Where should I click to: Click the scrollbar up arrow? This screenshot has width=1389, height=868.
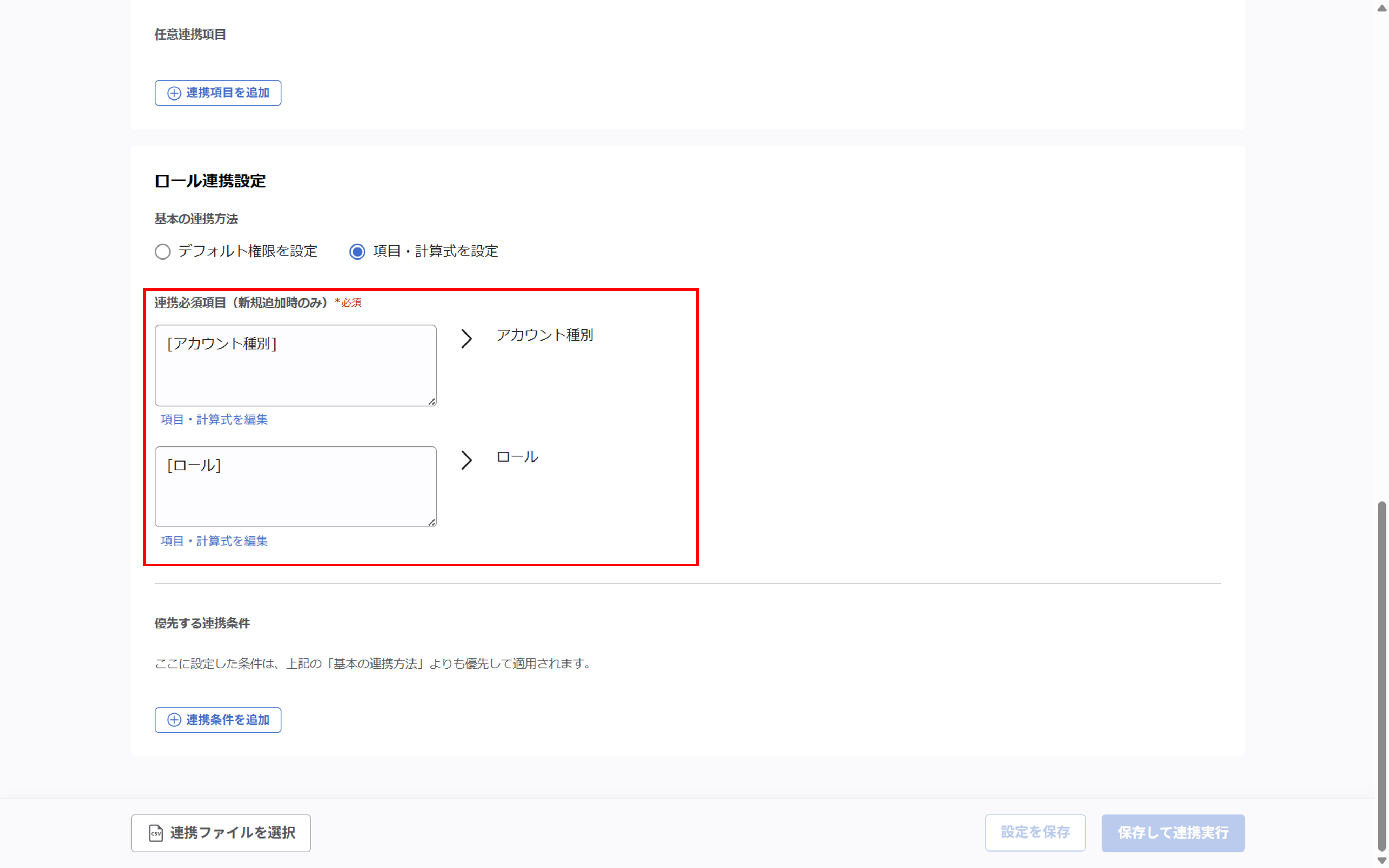tap(1382, 7)
